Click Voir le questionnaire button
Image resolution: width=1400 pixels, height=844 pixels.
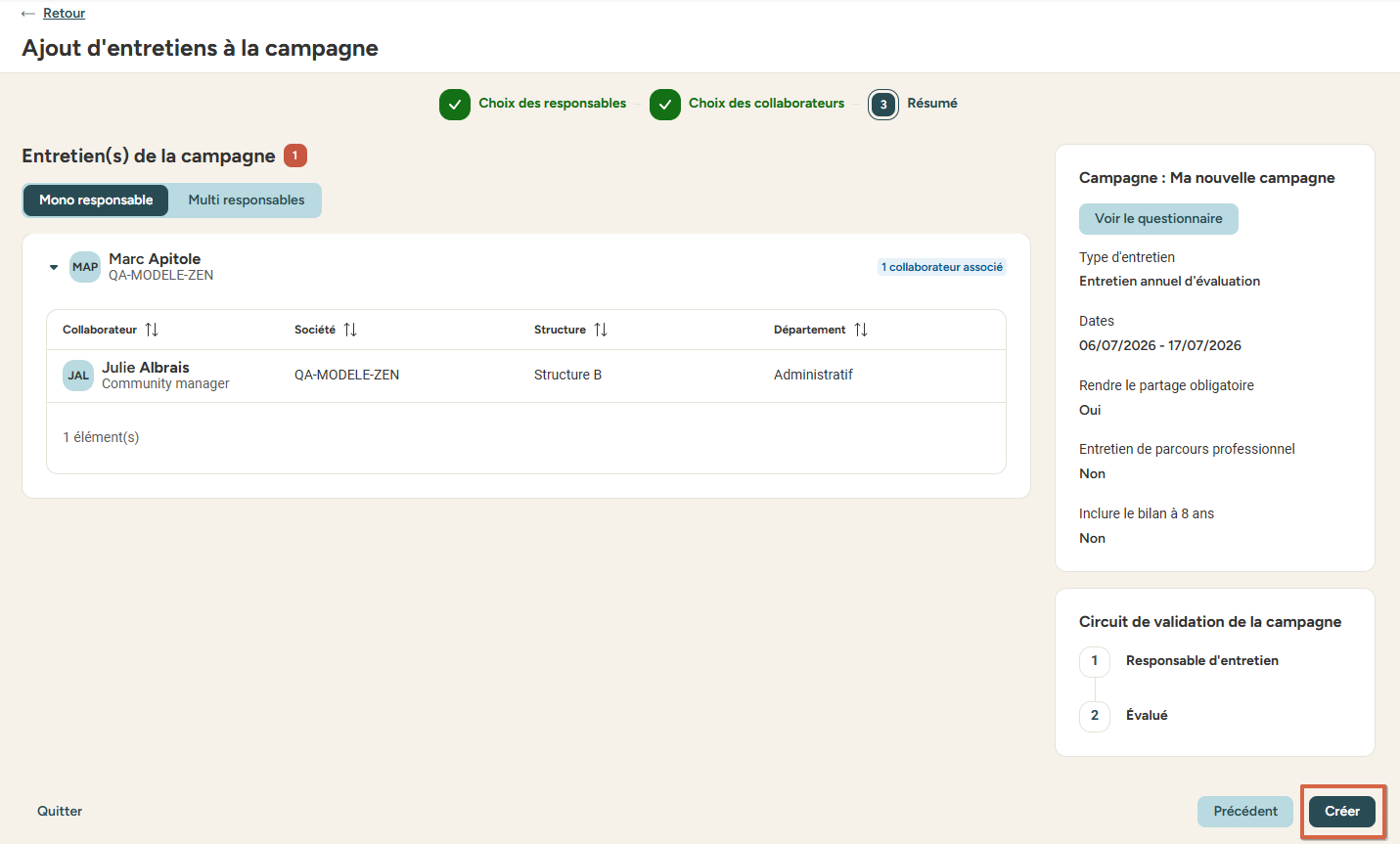(x=1158, y=219)
